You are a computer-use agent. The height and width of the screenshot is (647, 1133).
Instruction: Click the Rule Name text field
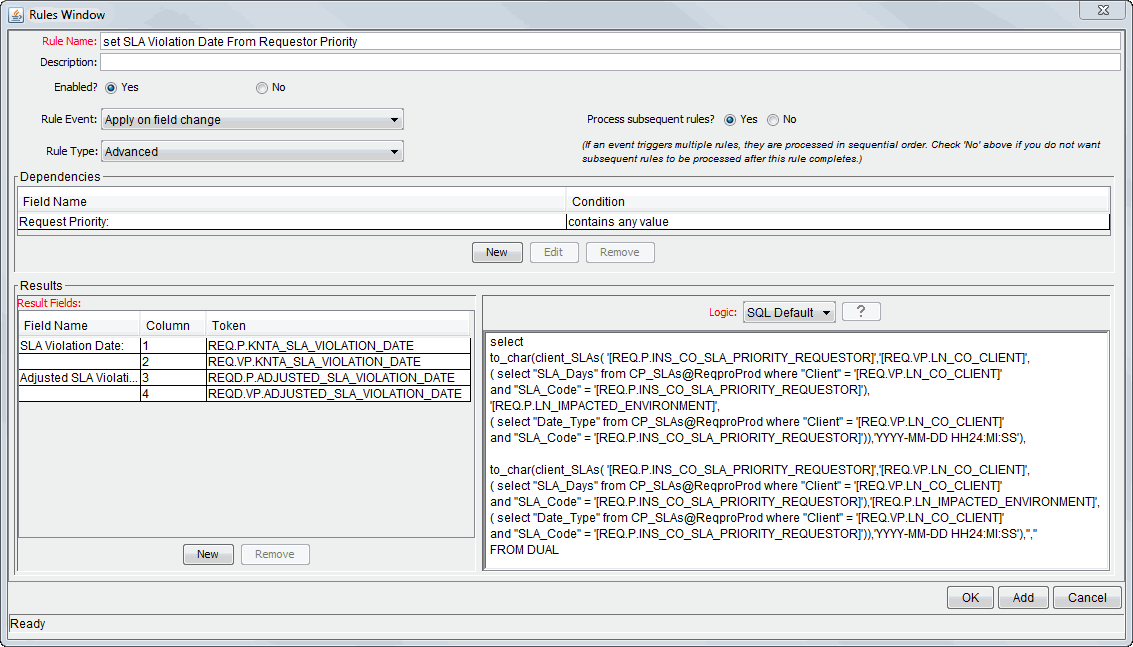click(x=610, y=42)
